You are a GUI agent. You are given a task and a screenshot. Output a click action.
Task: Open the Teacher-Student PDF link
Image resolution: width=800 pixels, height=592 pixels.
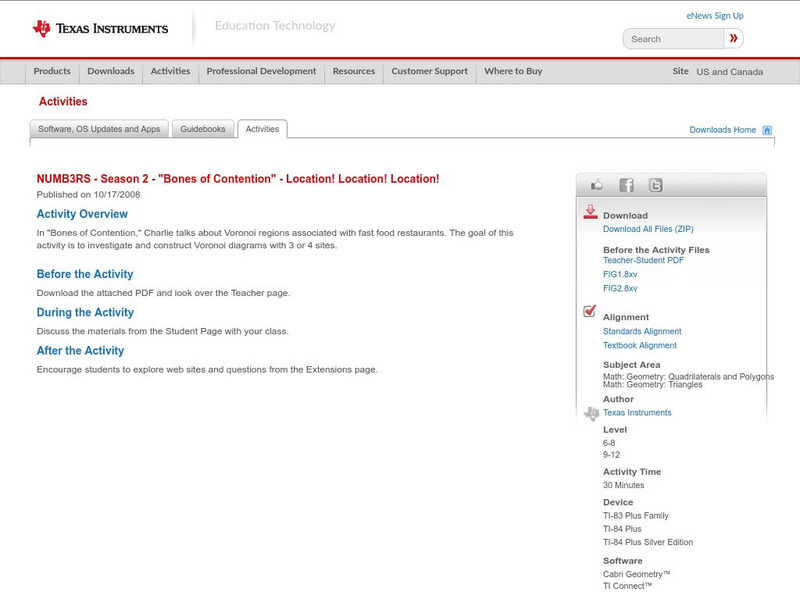[643, 260]
